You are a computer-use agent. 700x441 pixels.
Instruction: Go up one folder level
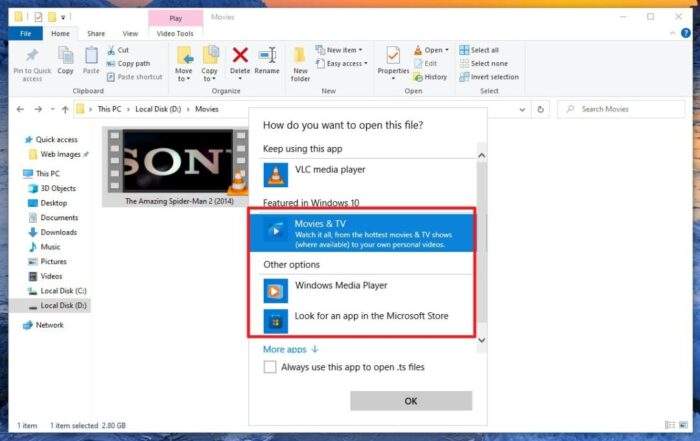tap(65, 109)
